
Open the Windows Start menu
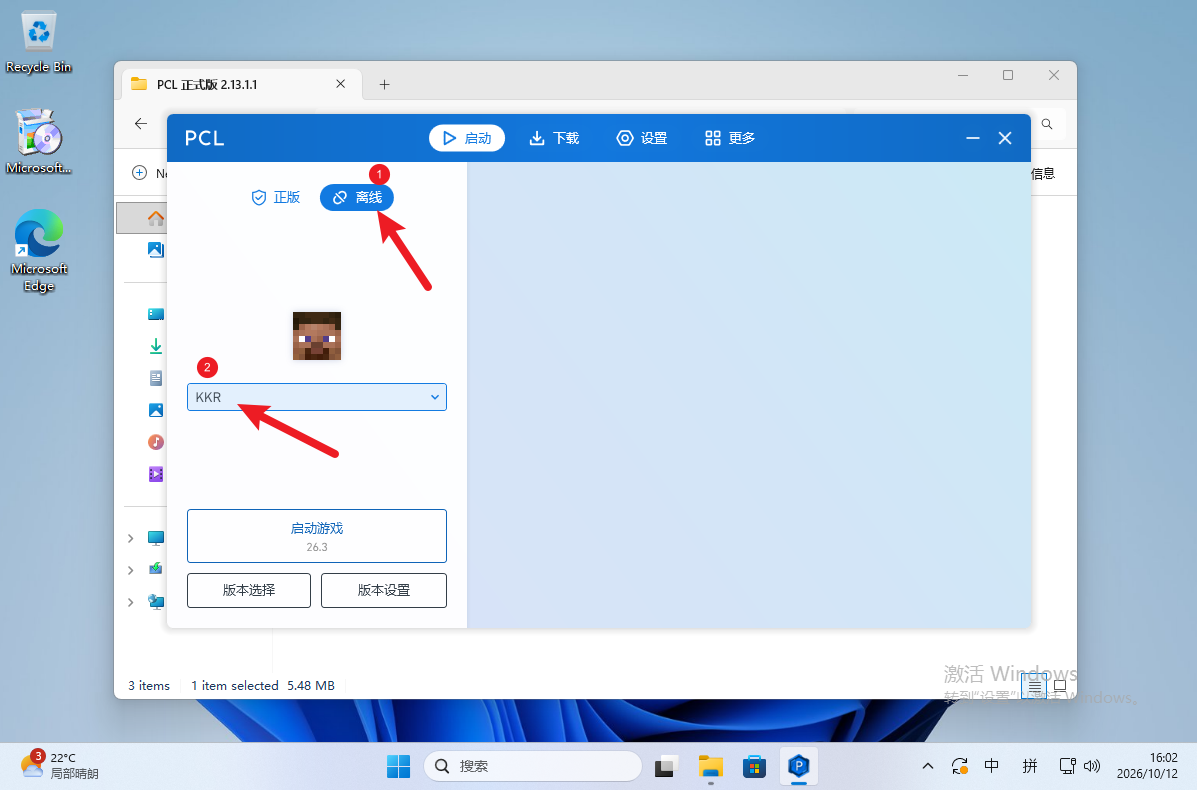pyautogui.click(x=398, y=766)
